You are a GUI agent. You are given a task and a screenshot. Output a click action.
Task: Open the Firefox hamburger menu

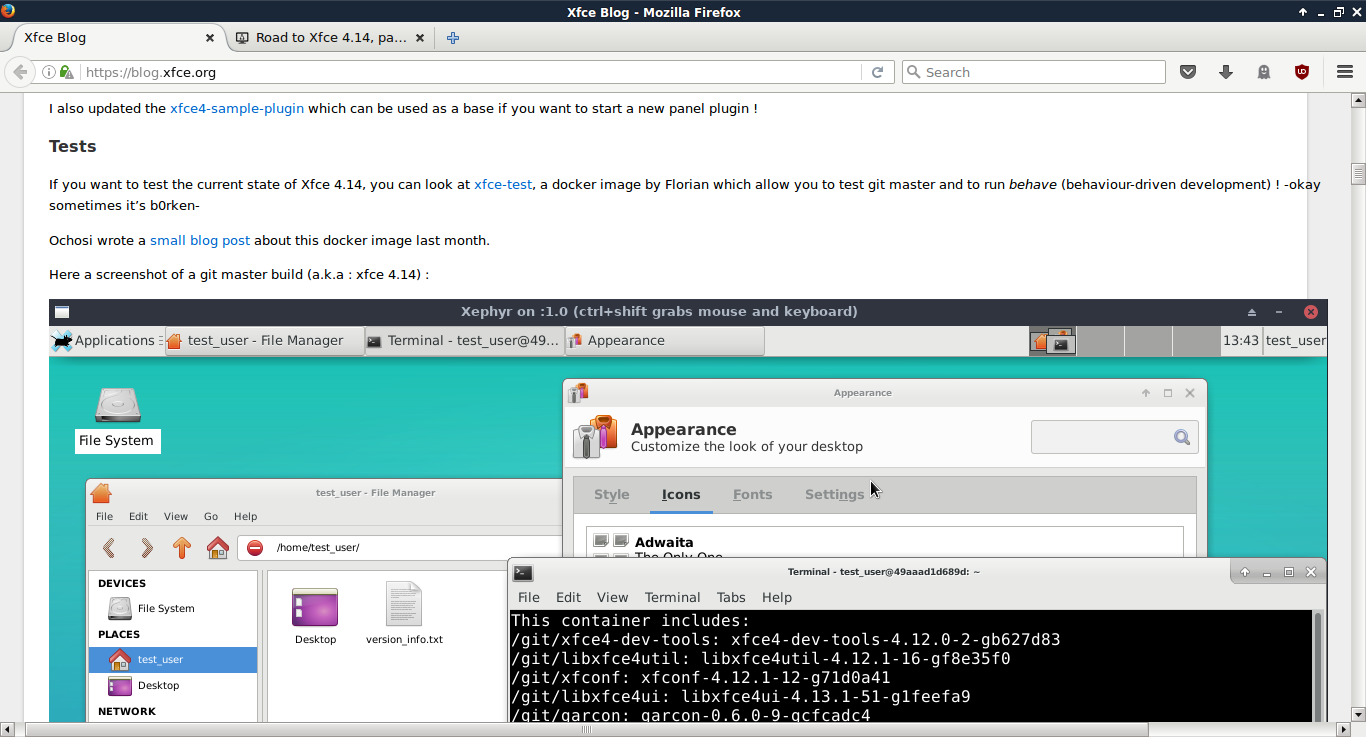1345,72
